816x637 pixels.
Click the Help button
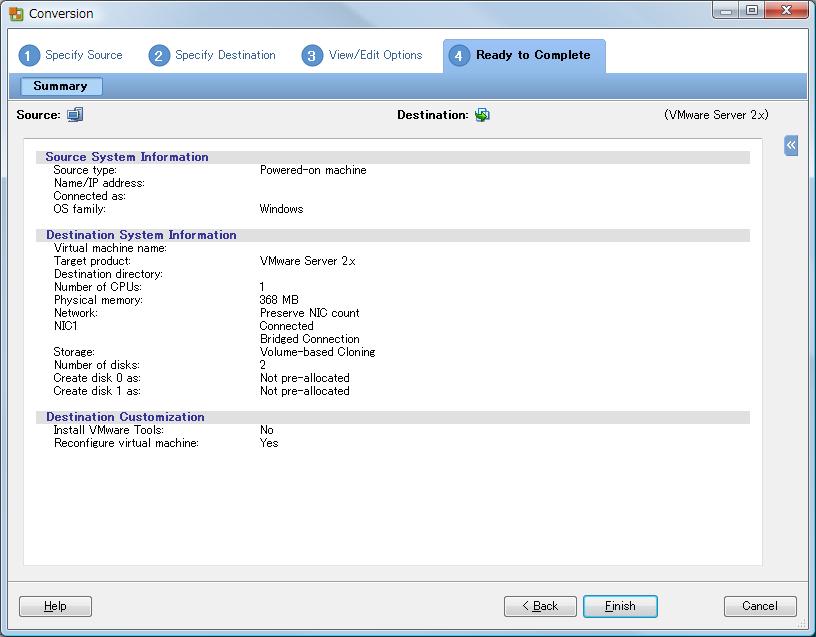(x=55, y=606)
